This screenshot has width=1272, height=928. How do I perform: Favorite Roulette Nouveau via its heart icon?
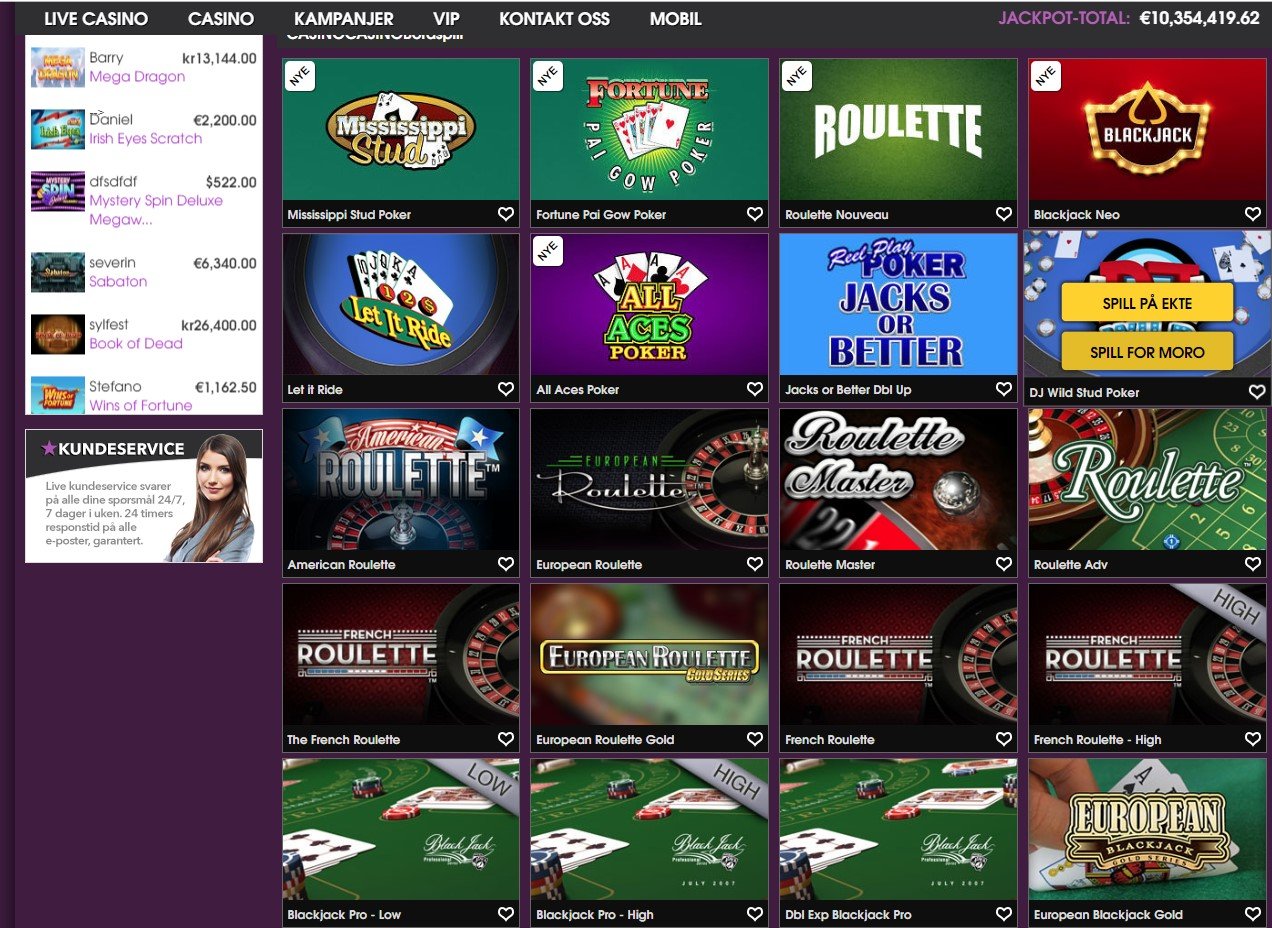[1003, 213]
